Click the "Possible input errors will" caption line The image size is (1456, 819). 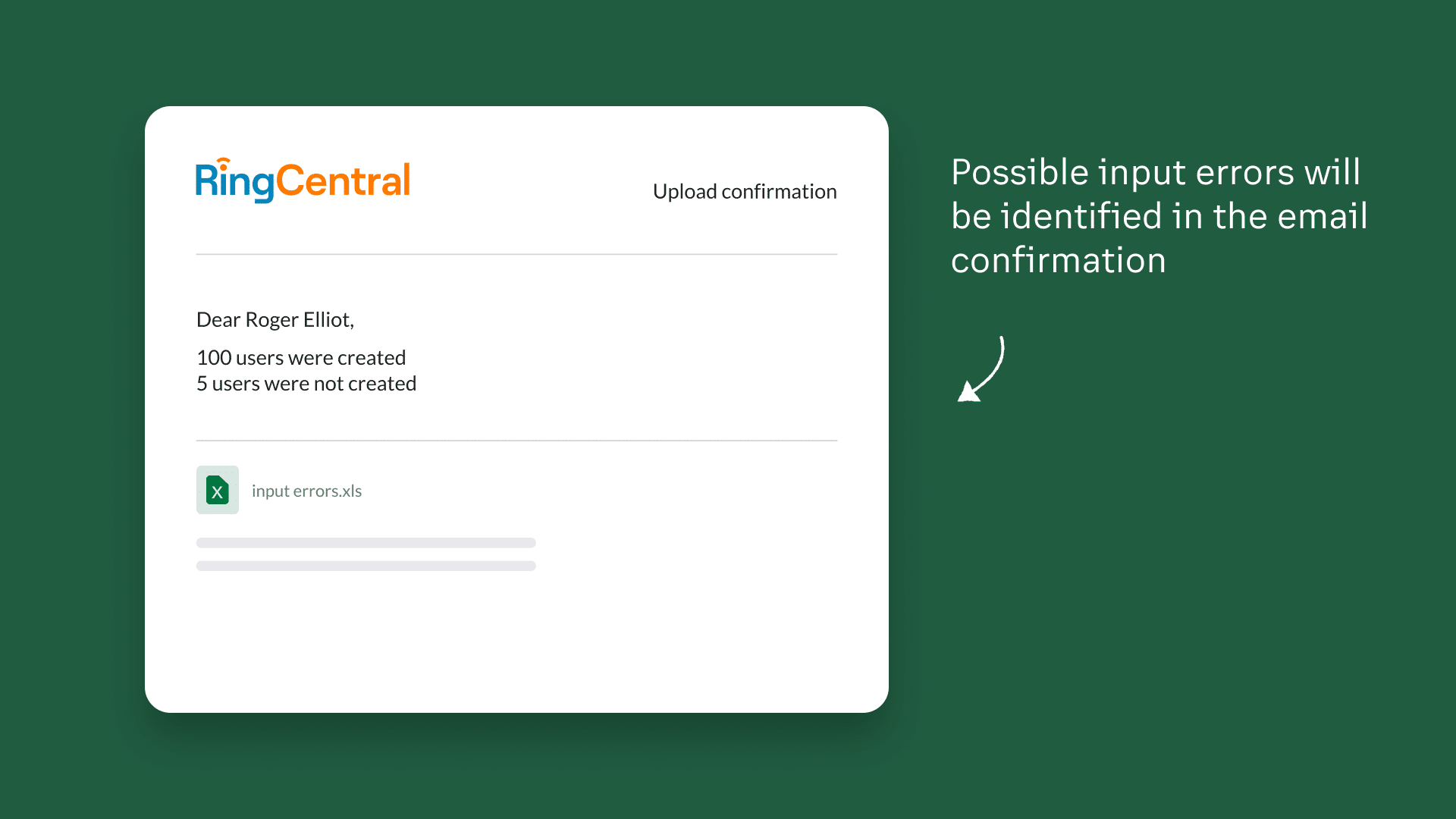1156,172
